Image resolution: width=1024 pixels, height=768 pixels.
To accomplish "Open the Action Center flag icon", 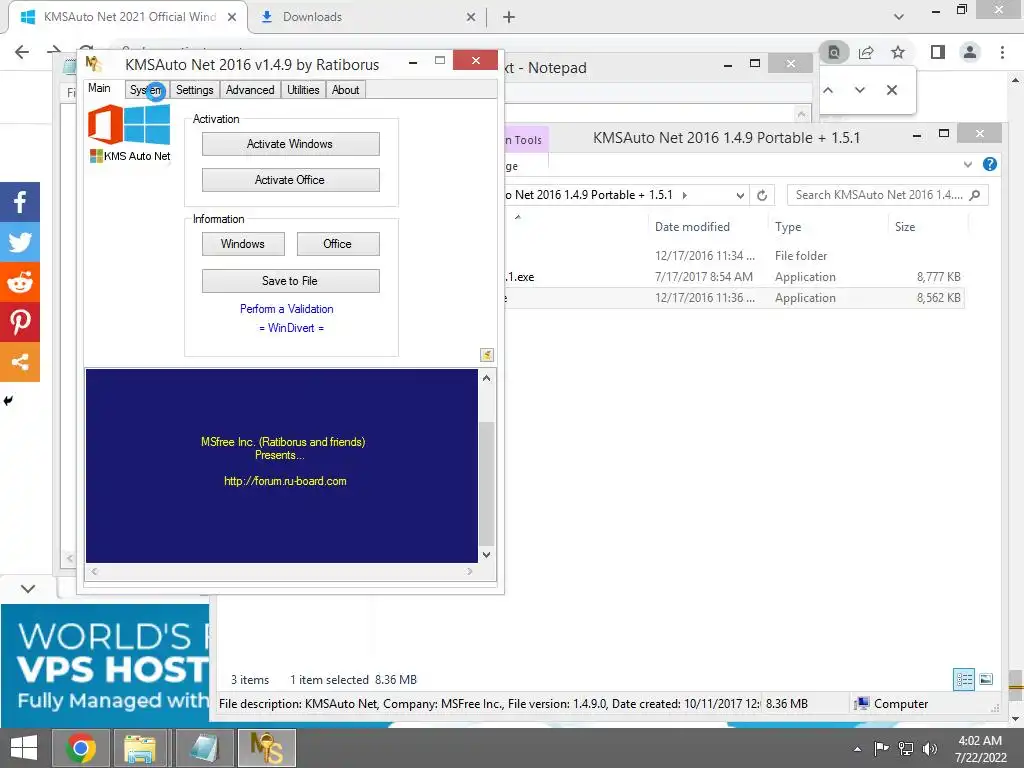I will click(x=882, y=749).
